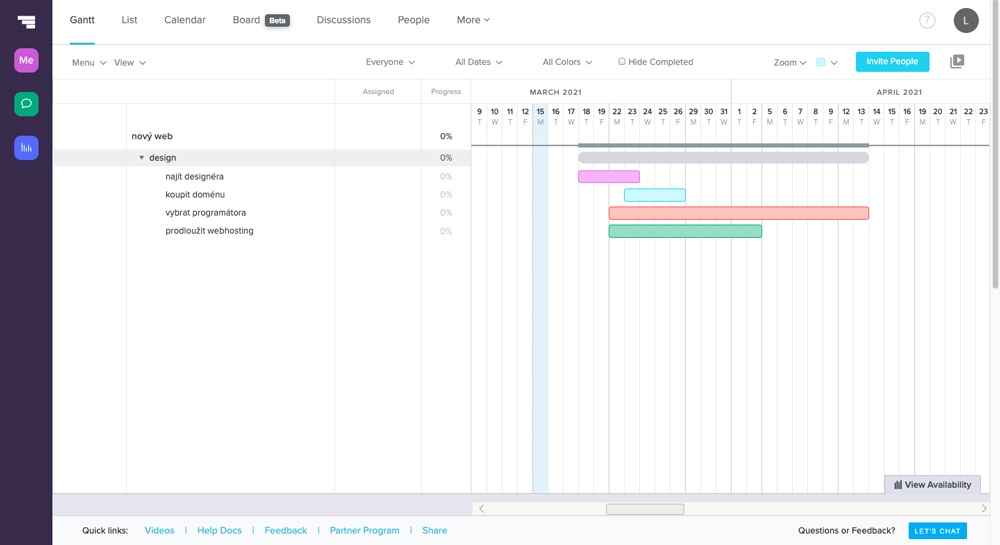Open the Feedback quick link

tap(286, 530)
